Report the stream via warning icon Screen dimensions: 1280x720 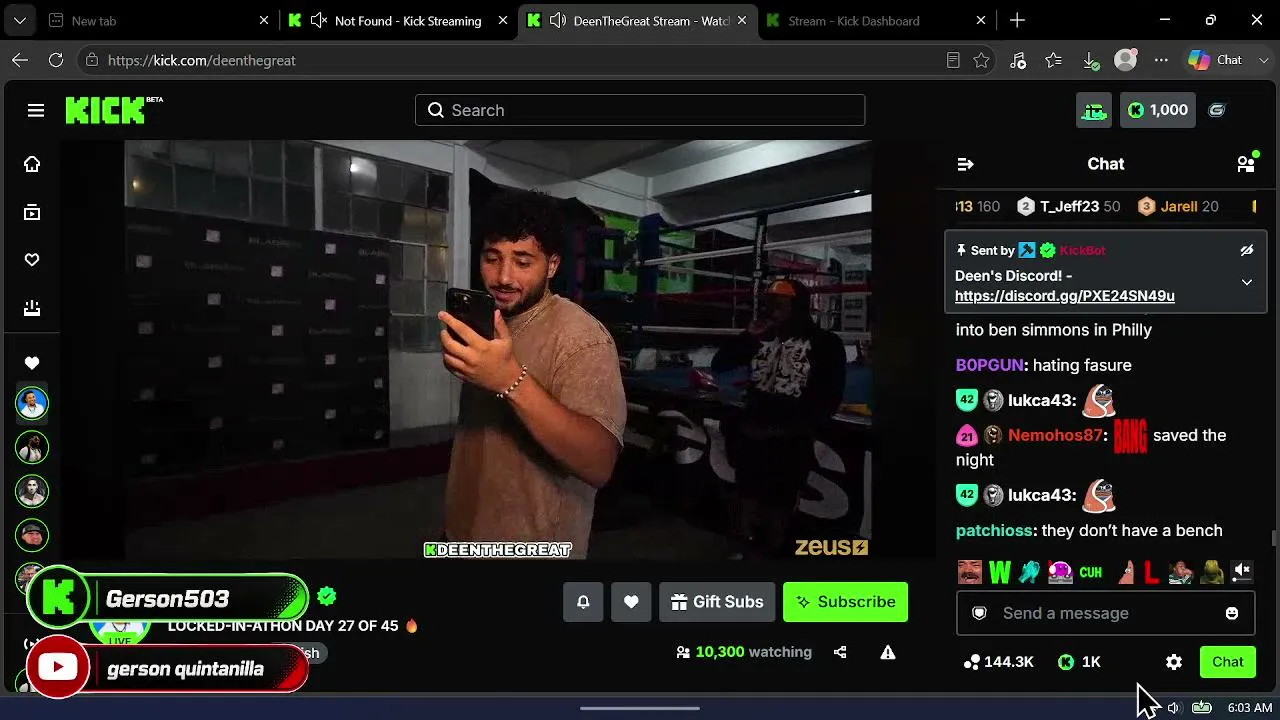point(887,652)
